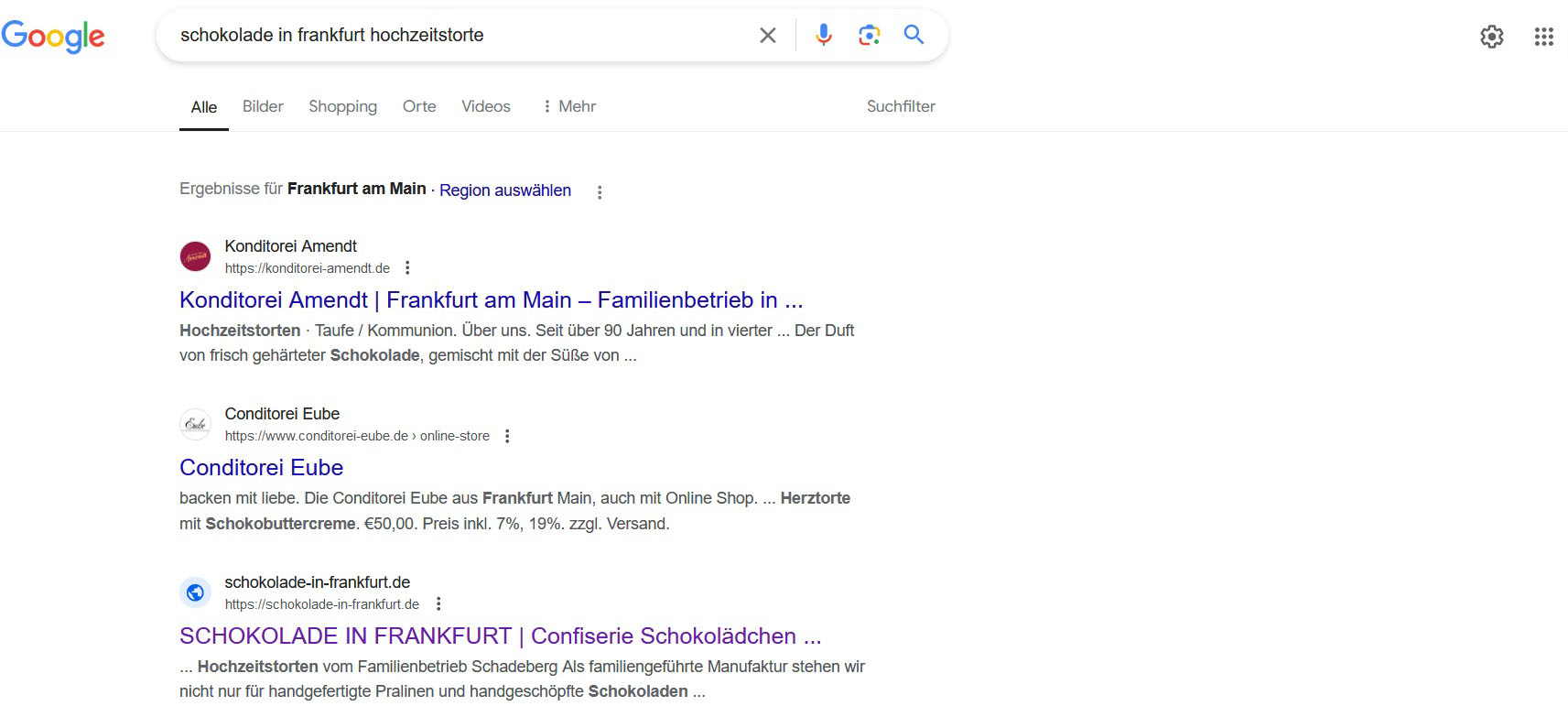Open options menu beside schokolade-in-frankfurt.de URL
Screen dimensions: 1568x717
438,604
